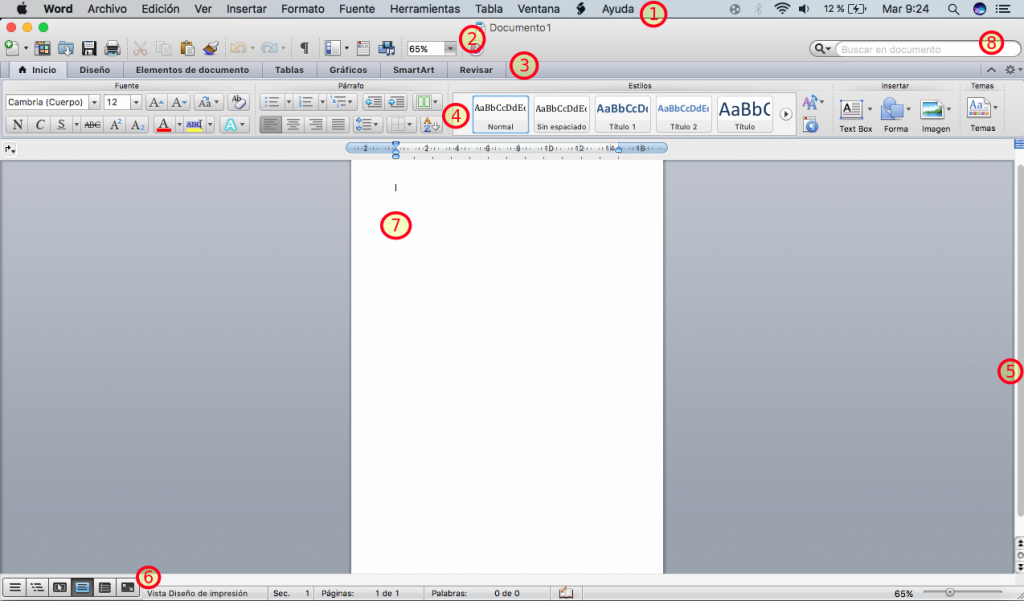Select the Columns icon in Párrafo group
This screenshot has width=1024, height=601.
point(422,101)
